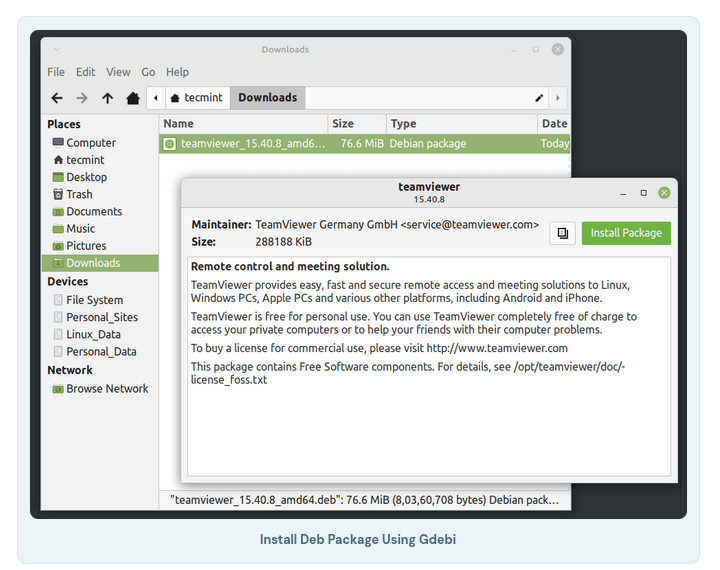Viewport: 720px width, 570px height.
Task: Toggle location entry with the pencil icon
Action: click(x=539, y=98)
